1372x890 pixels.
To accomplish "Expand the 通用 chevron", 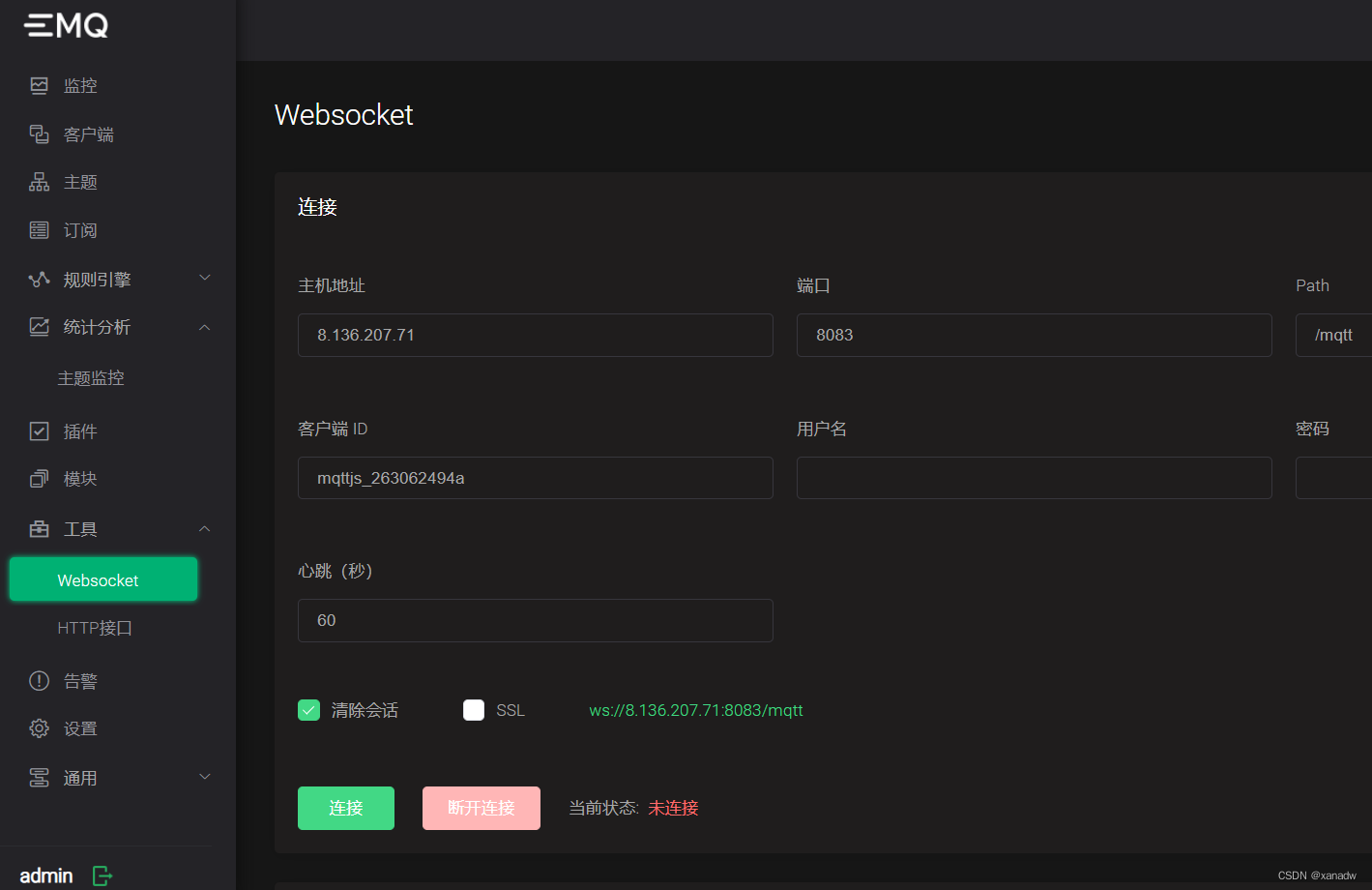I will click(x=205, y=777).
